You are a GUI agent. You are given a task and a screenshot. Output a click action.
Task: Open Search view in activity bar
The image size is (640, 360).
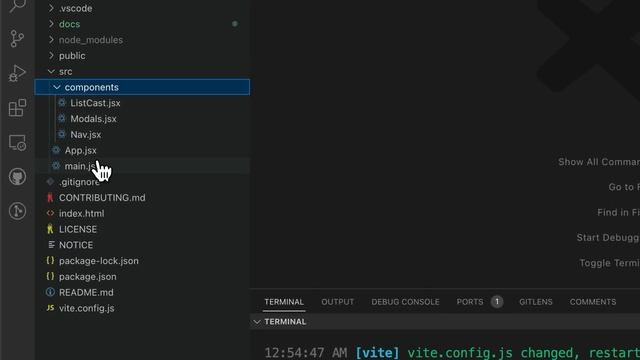(17, 6)
